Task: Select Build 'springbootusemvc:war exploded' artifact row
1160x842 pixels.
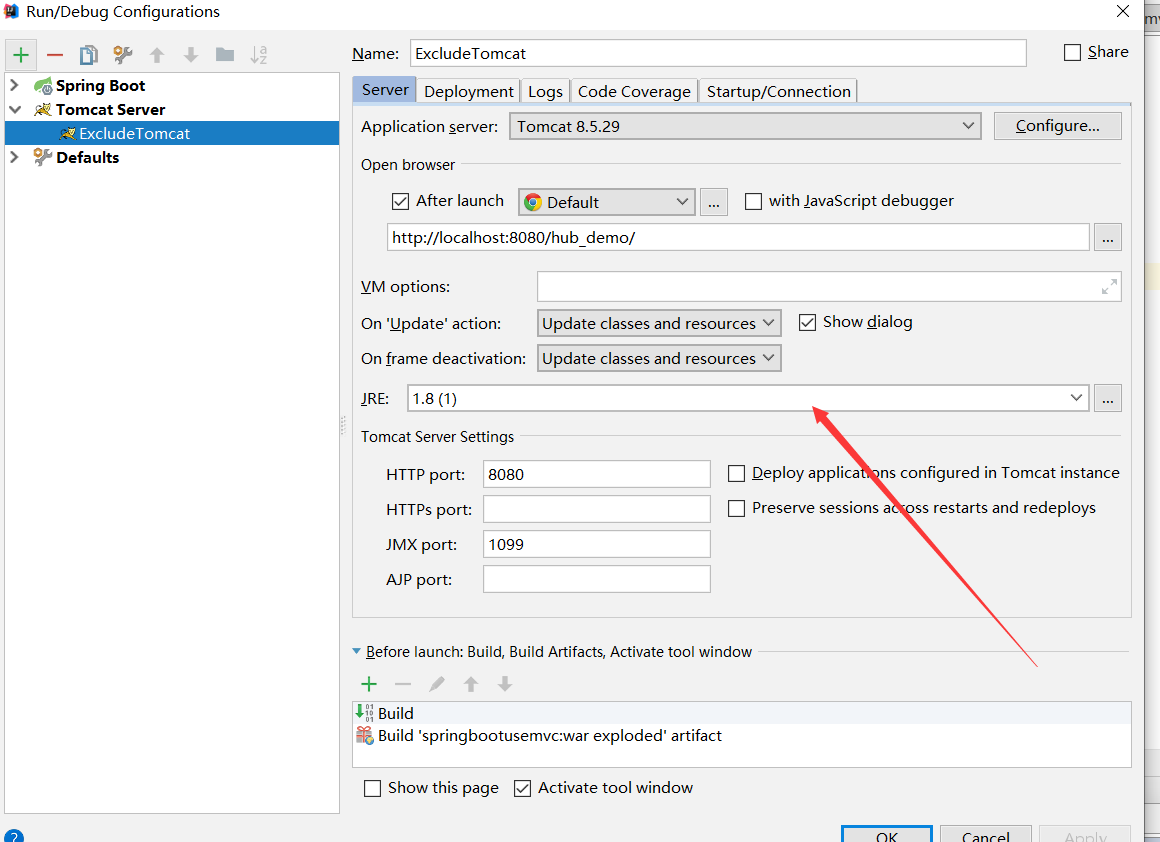Action: [742, 735]
